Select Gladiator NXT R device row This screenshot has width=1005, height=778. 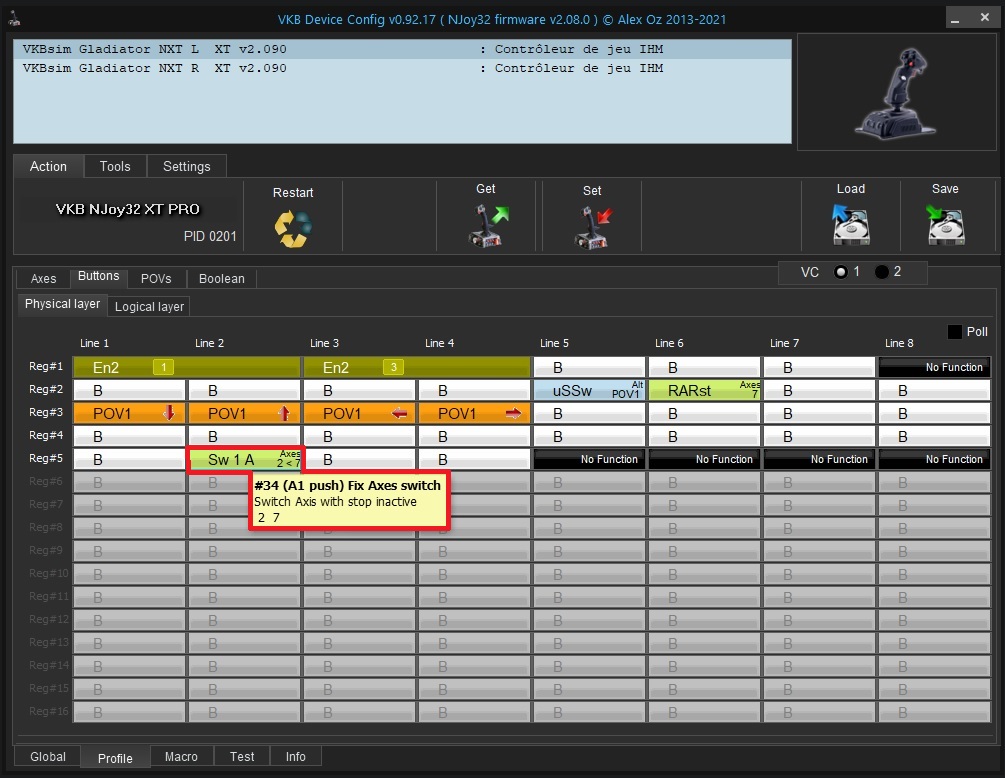pyautogui.click(x=403, y=68)
